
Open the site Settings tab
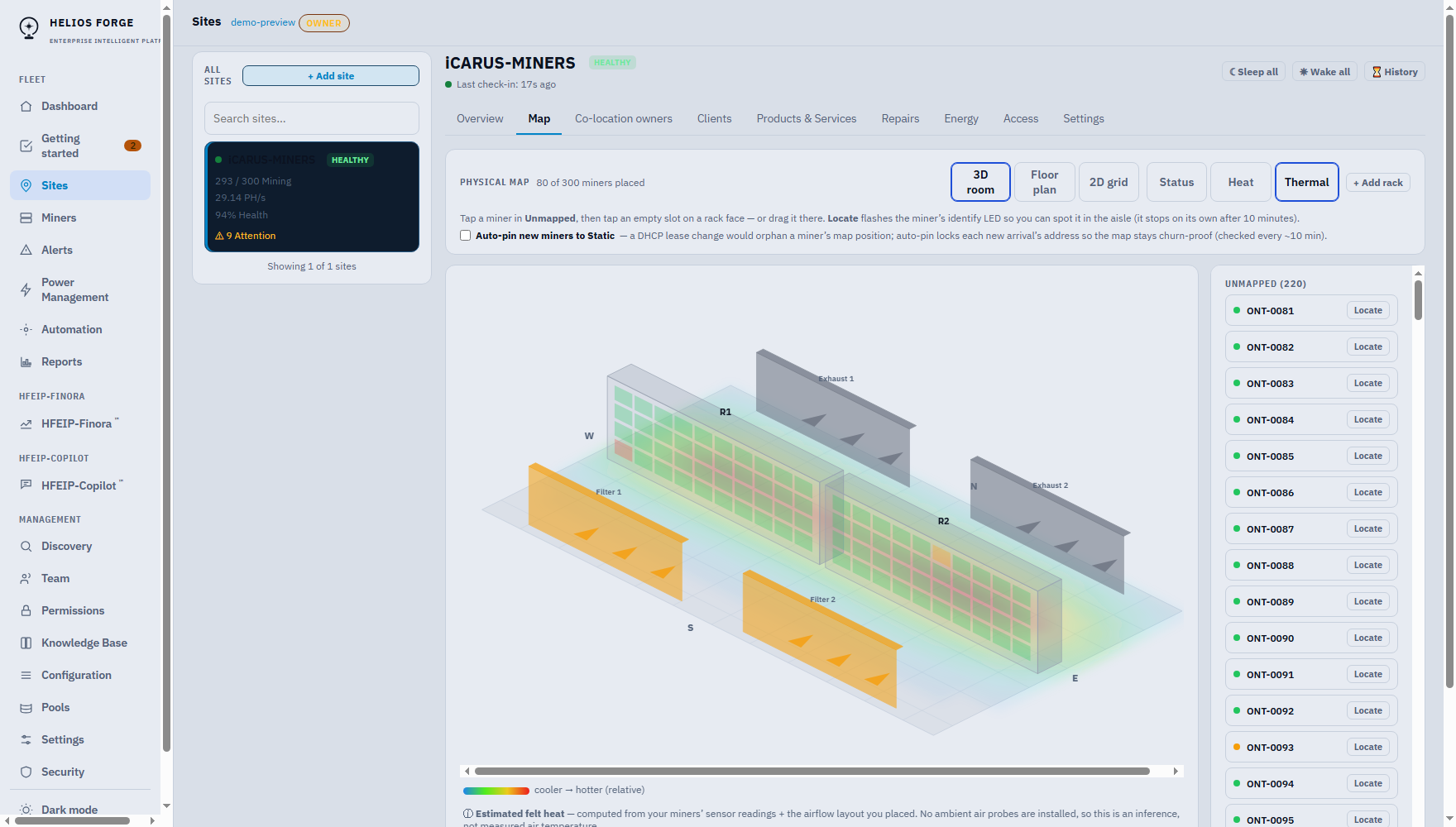click(x=1084, y=119)
